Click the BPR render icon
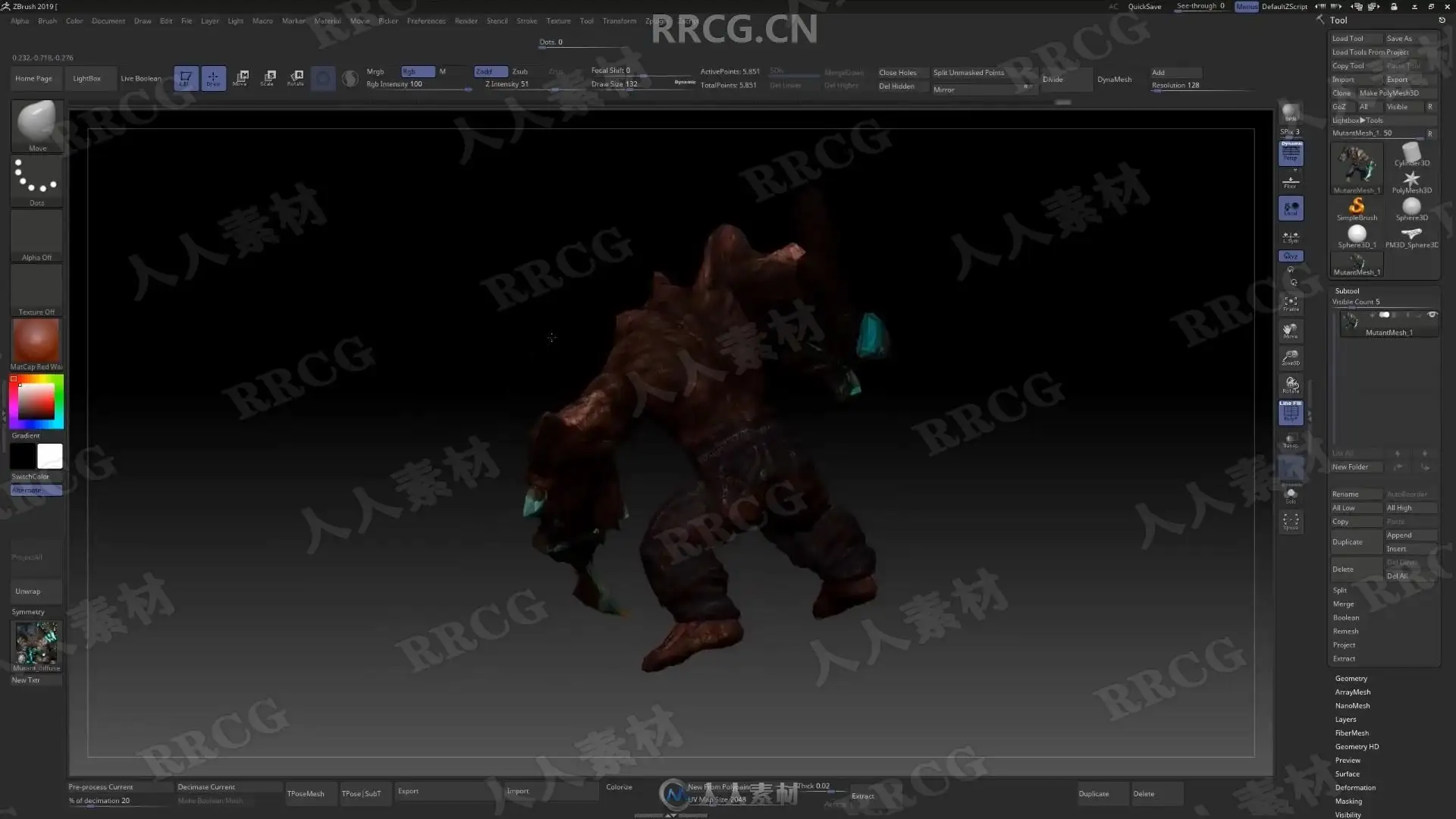 coord(1291,113)
